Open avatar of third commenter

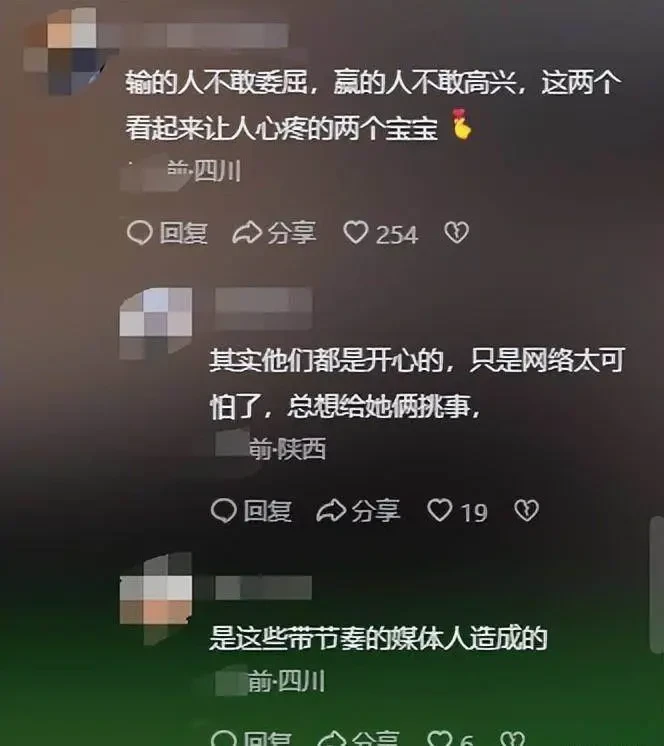tap(156, 597)
